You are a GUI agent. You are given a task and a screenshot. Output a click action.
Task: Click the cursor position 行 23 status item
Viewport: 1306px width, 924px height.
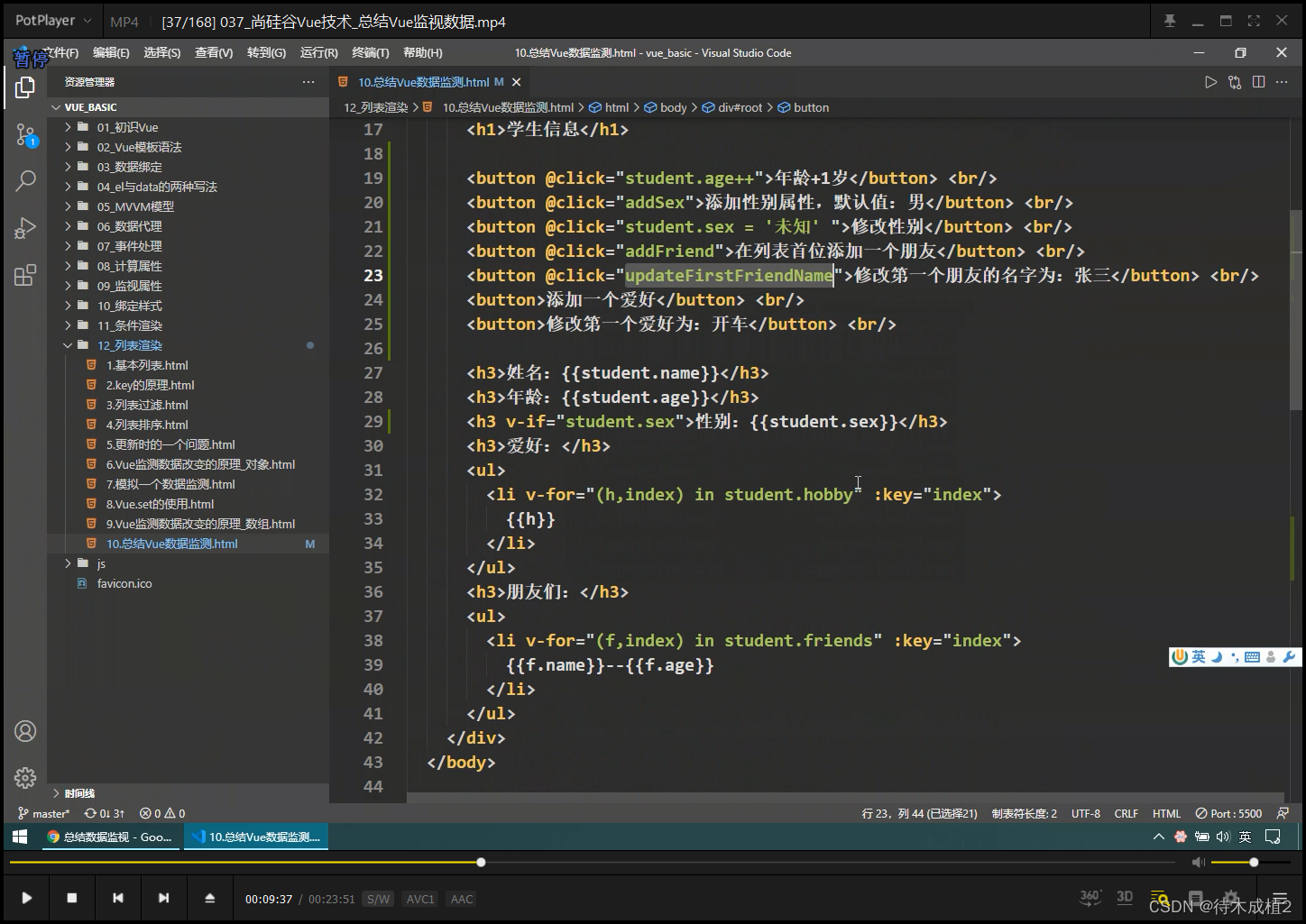point(919,813)
